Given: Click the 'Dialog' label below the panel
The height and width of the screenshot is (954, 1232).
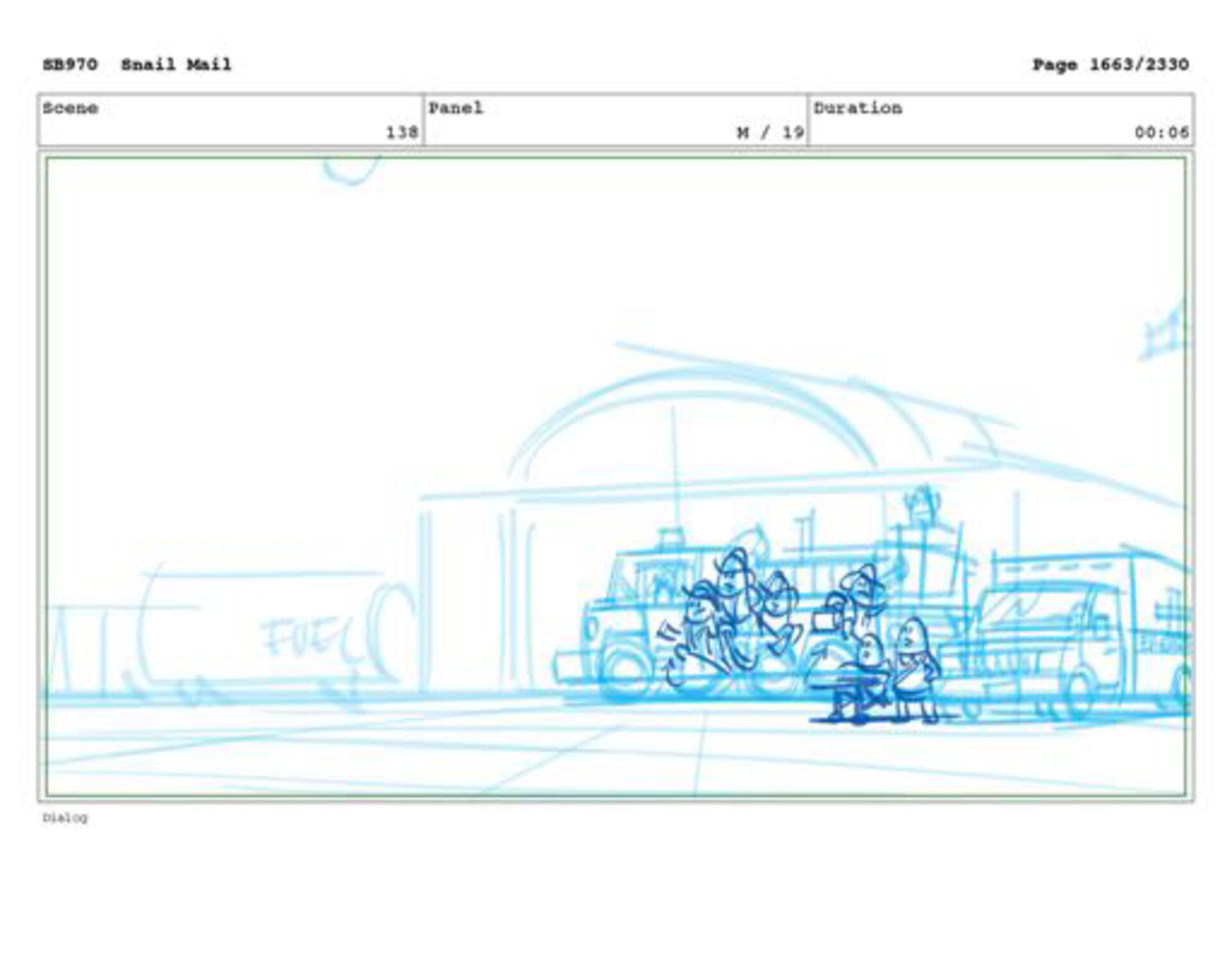Looking at the screenshot, I should coord(65,817).
